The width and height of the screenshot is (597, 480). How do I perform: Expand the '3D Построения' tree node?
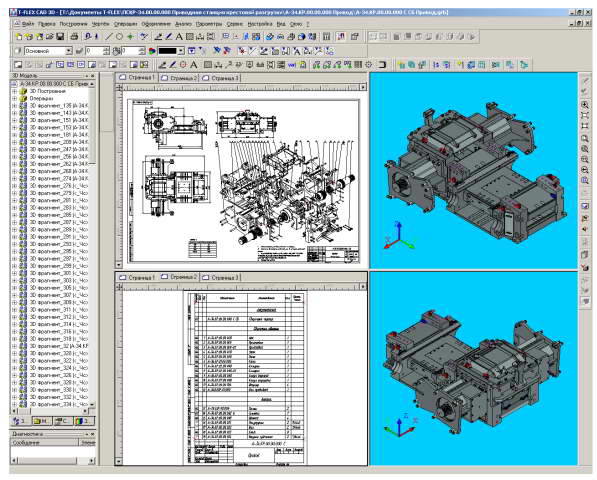coord(15,91)
